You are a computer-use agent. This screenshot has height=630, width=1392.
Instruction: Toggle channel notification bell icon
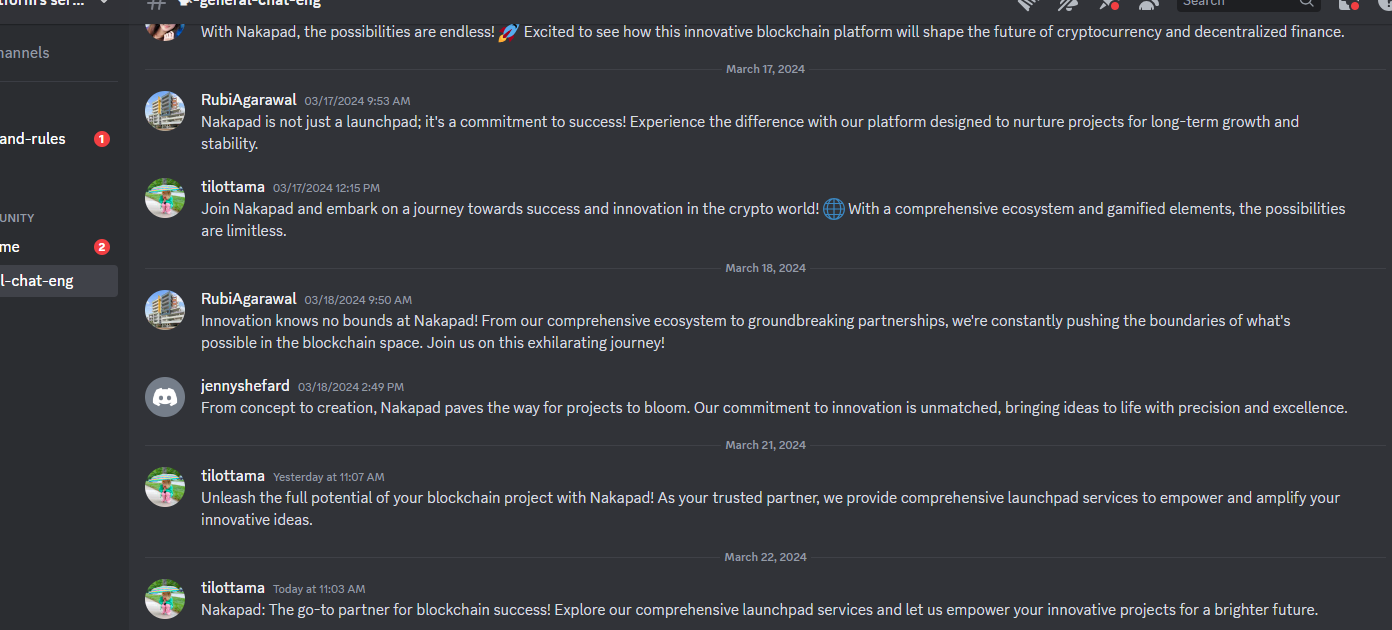click(x=1068, y=3)
